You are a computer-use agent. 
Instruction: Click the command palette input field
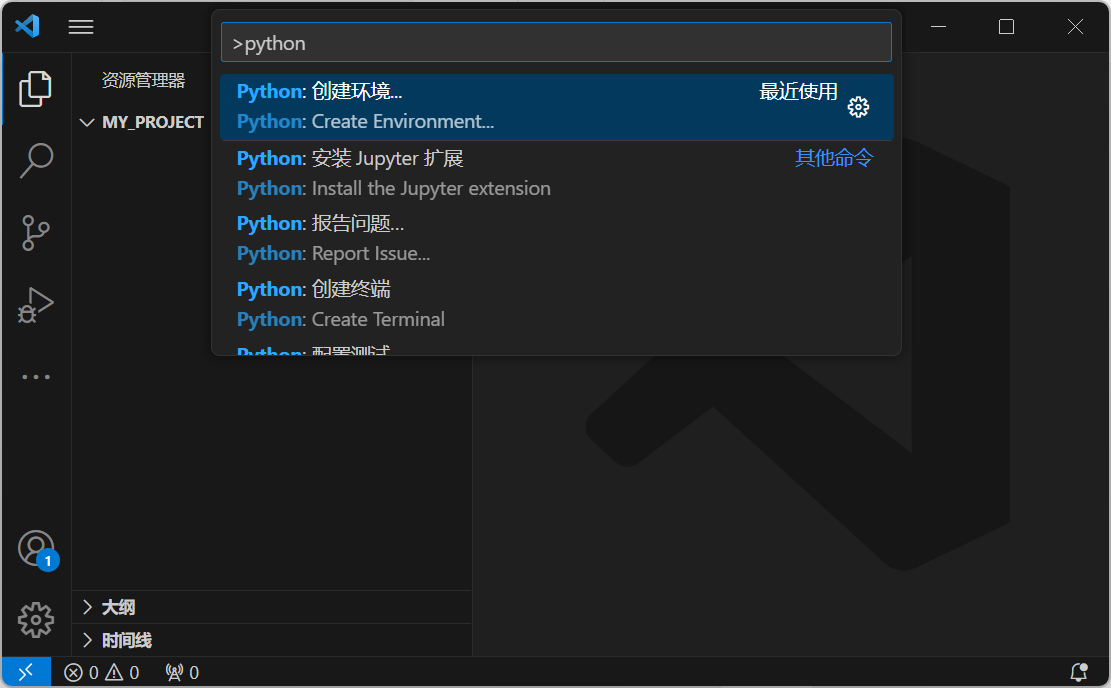click(555, 43)
